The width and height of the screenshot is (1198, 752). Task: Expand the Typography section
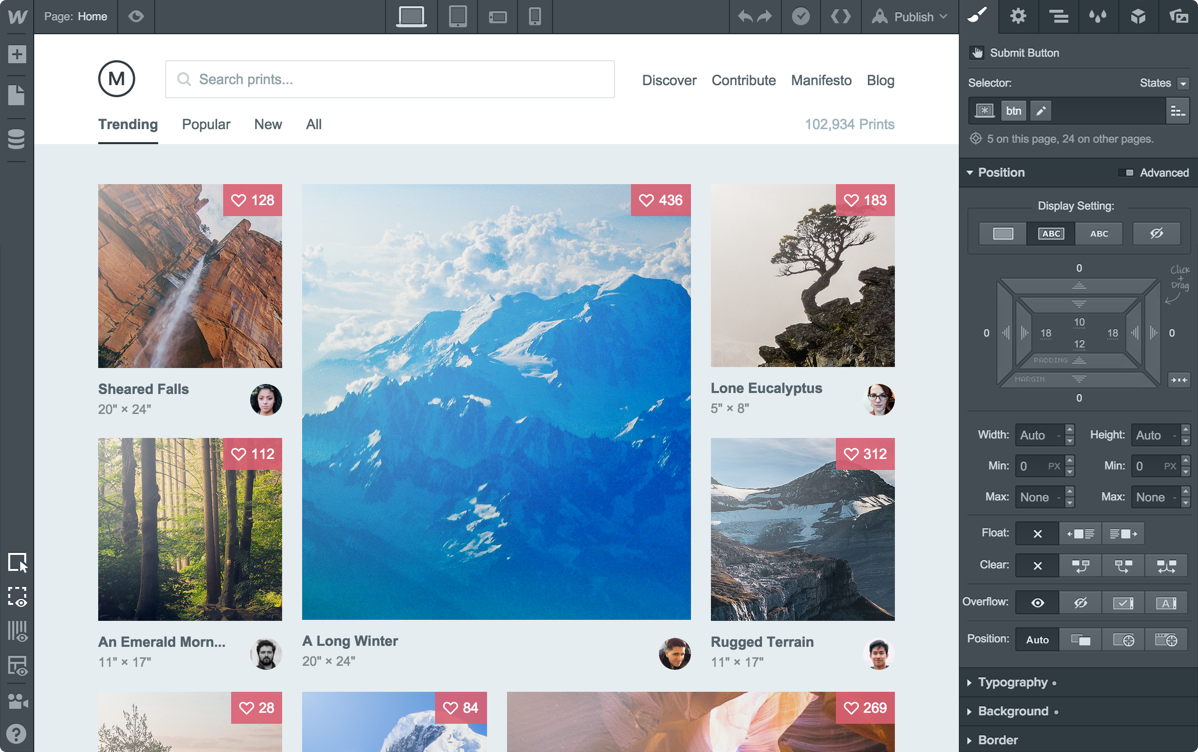click(x=1012, y=682)
